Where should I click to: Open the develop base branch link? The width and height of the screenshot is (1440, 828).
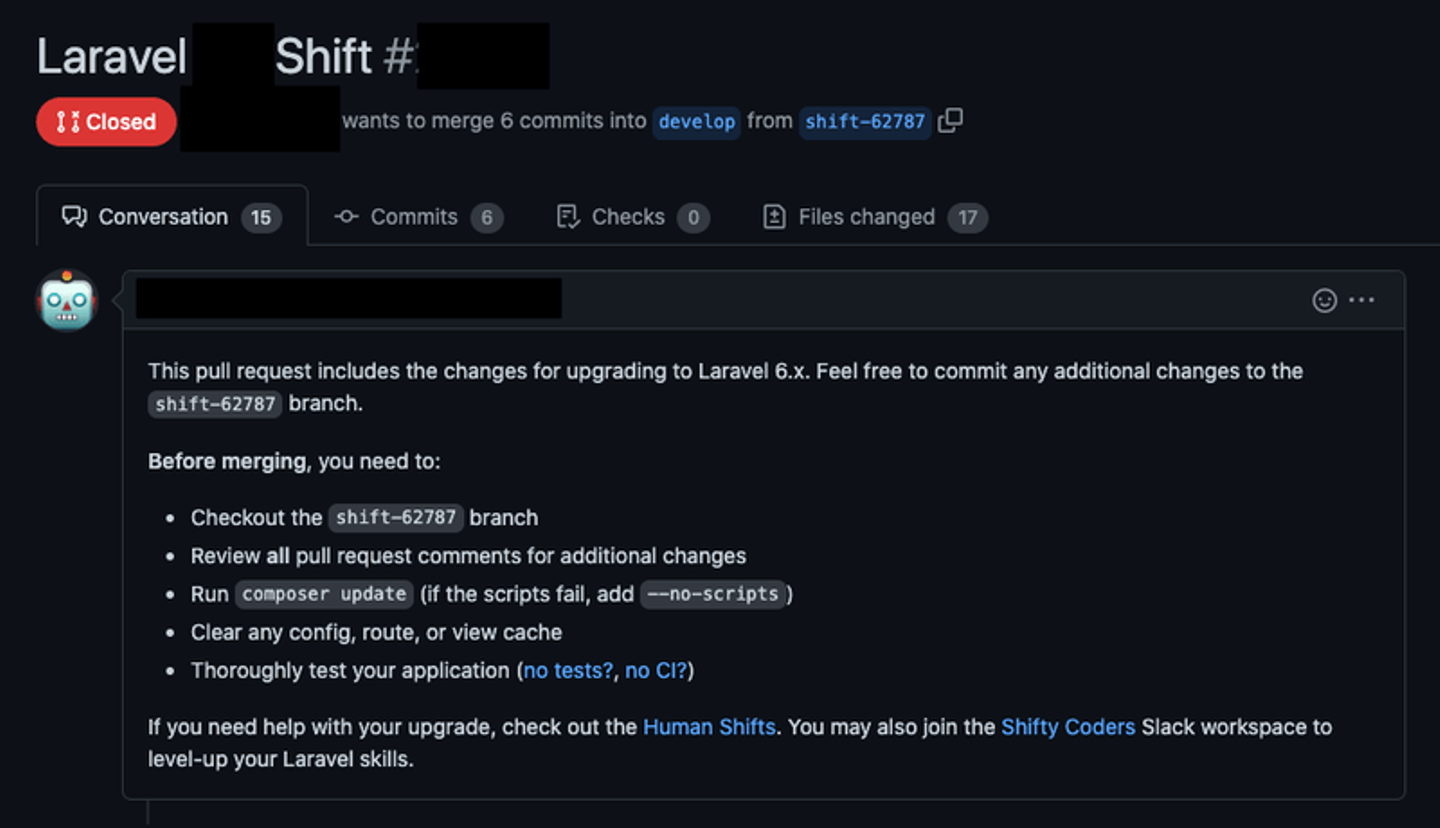[x=697, y=122]
